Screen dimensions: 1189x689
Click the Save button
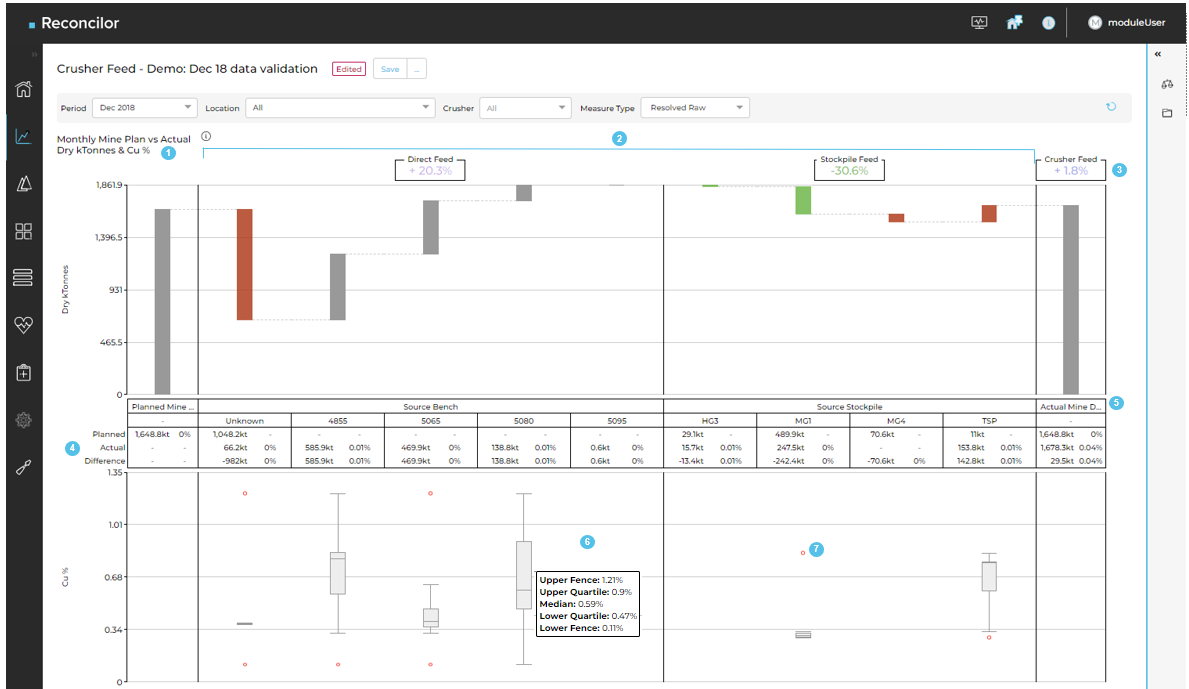(x=390, y=68)
